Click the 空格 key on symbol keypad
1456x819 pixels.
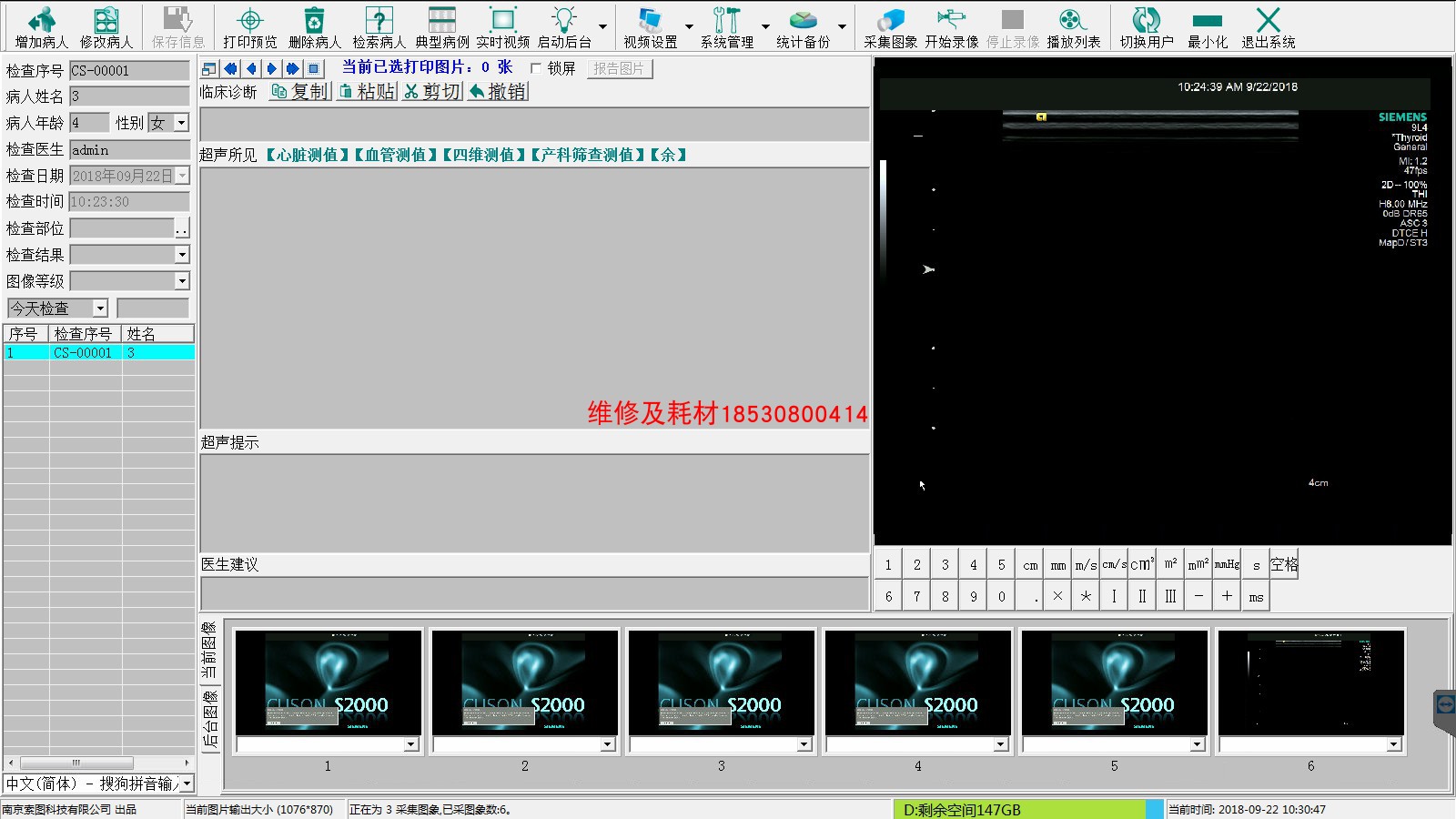coord(1284,565)
